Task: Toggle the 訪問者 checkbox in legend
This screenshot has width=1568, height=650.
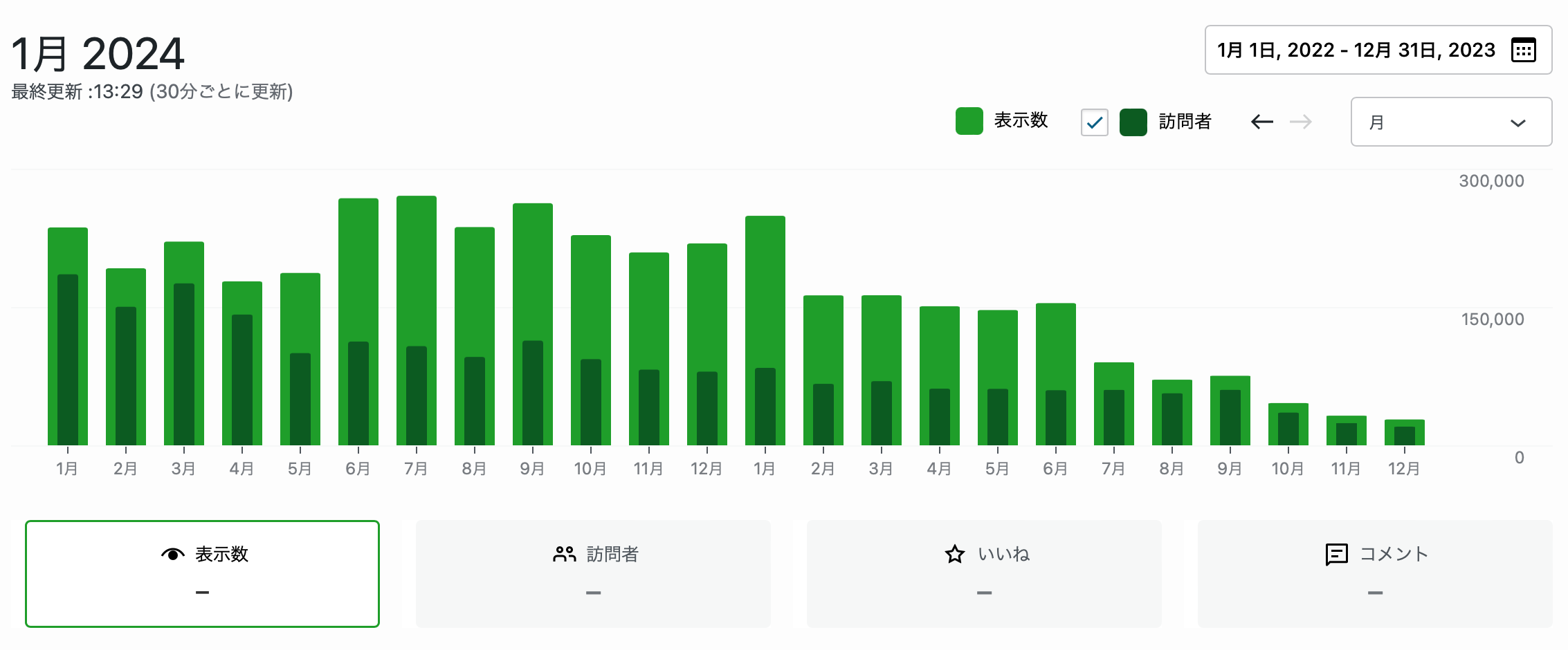Action: coord(1094,122)
